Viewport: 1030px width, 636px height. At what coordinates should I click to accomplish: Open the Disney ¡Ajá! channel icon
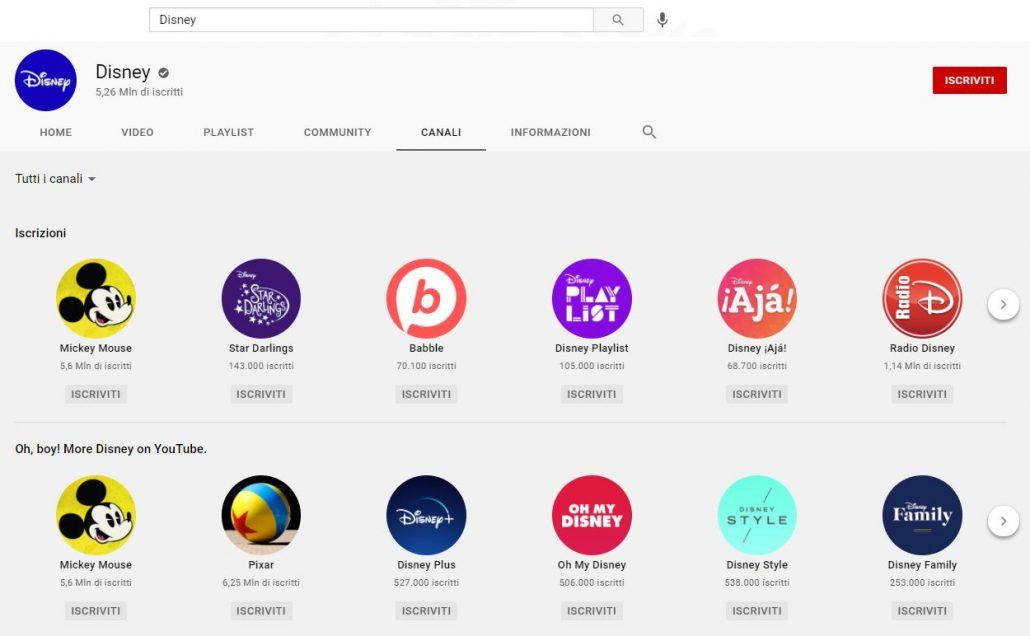click(x=757, y=298)
